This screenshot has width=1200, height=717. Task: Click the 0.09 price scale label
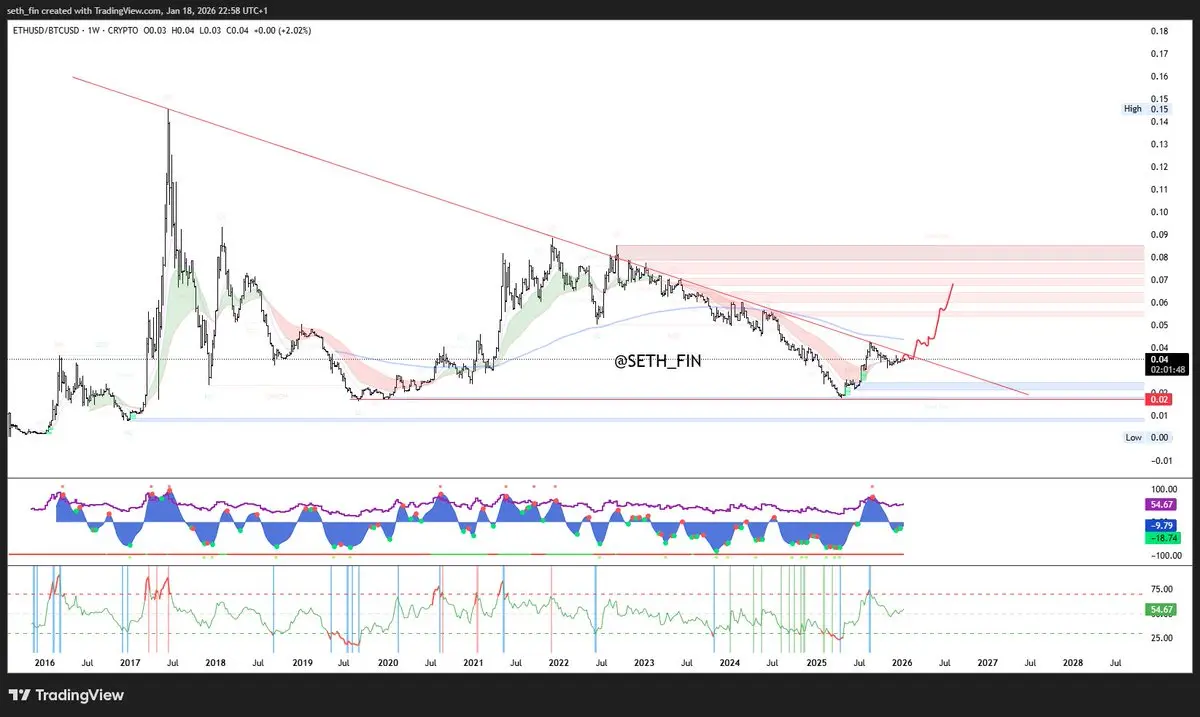point(1159,235)
